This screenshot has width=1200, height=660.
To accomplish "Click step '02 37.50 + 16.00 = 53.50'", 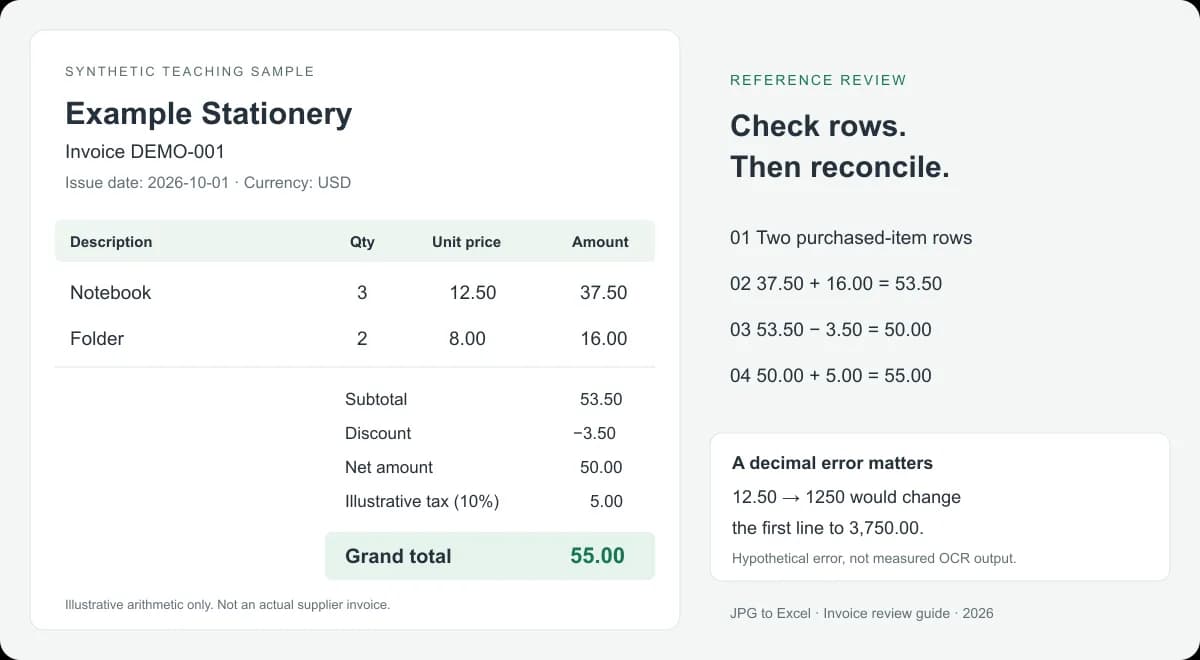I will point(836,284).
